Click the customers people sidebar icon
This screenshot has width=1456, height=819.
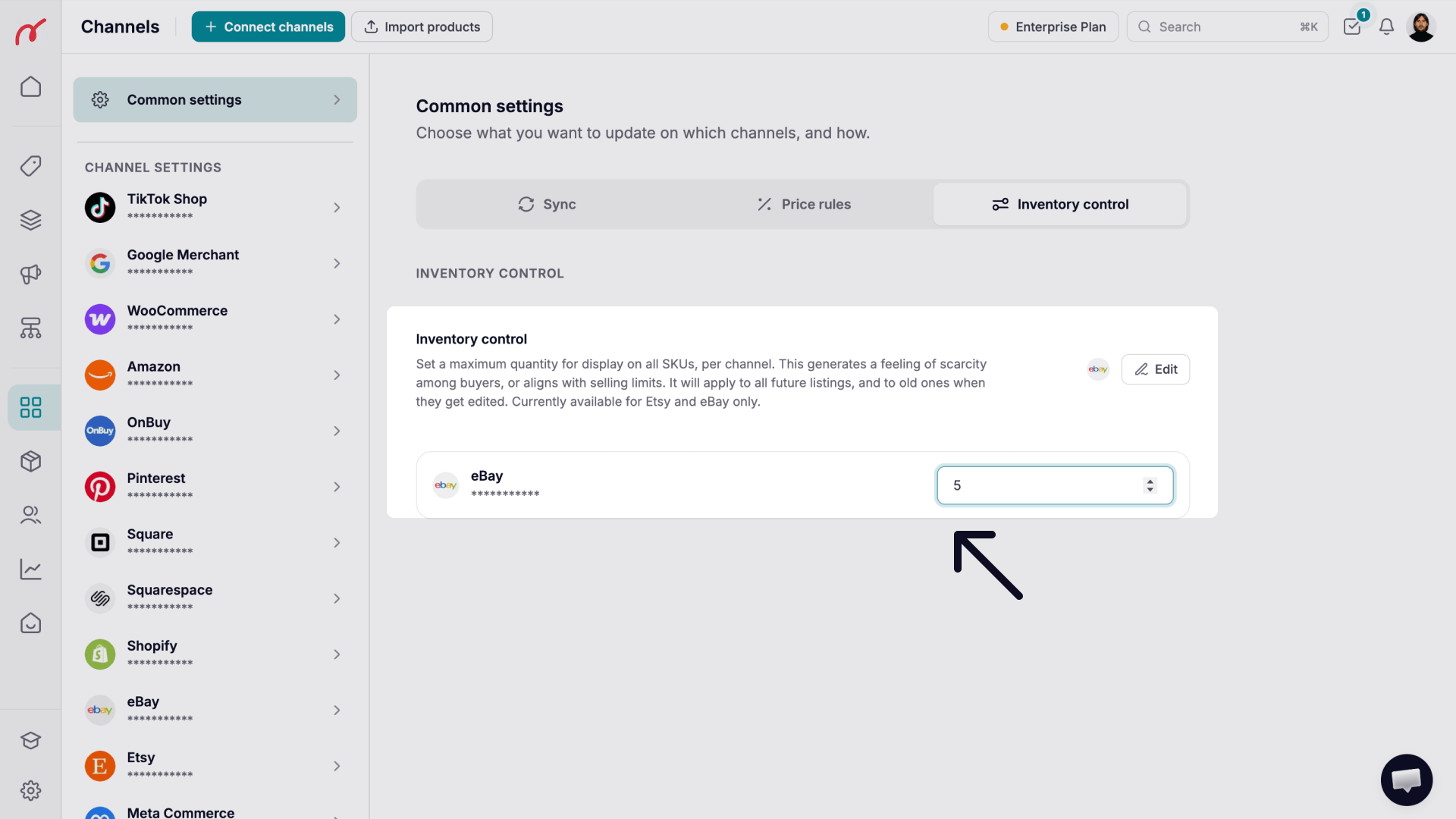click(30, 516)
